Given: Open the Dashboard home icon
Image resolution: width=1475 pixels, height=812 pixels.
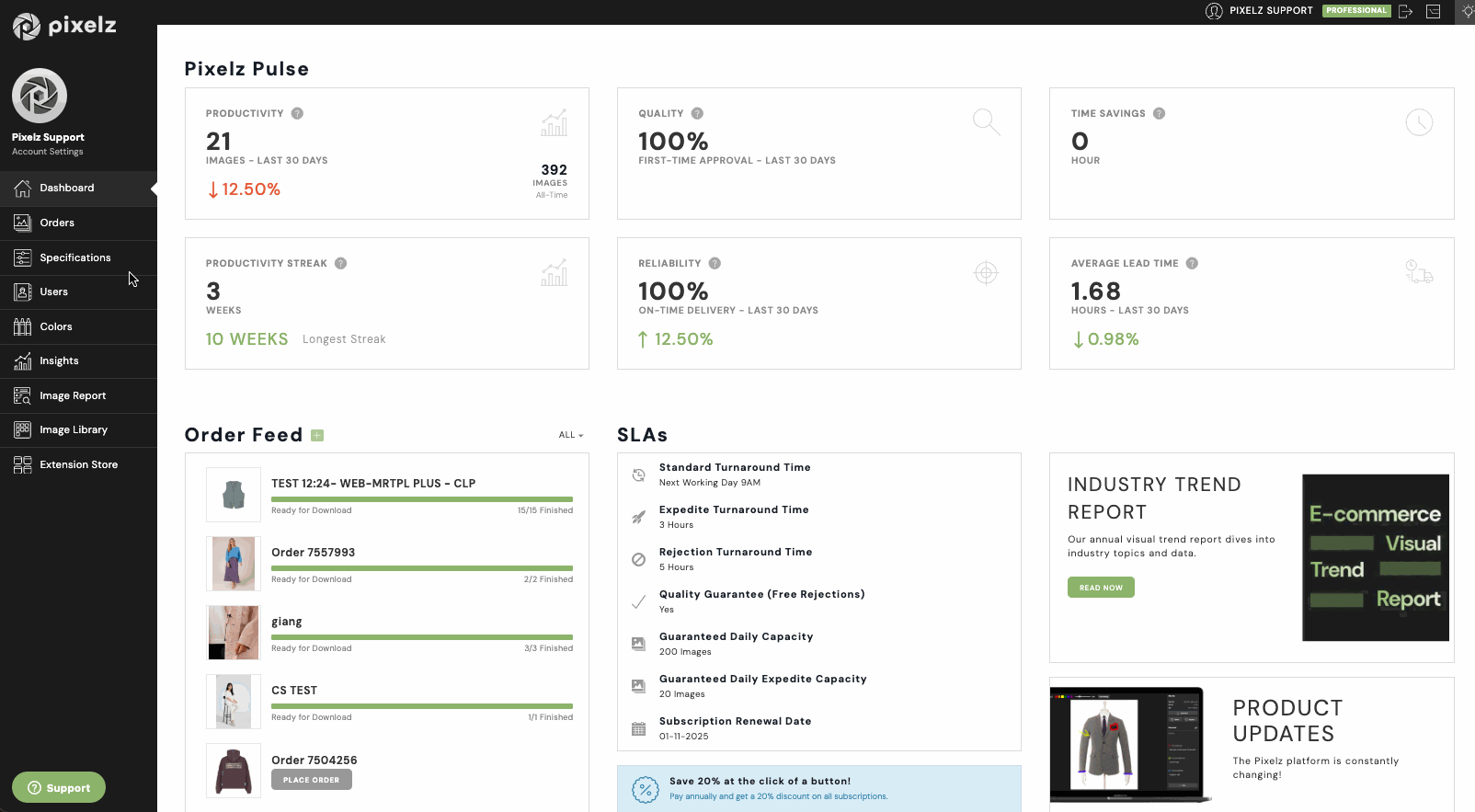Looking at the screenshot, I should coord(23,188).
